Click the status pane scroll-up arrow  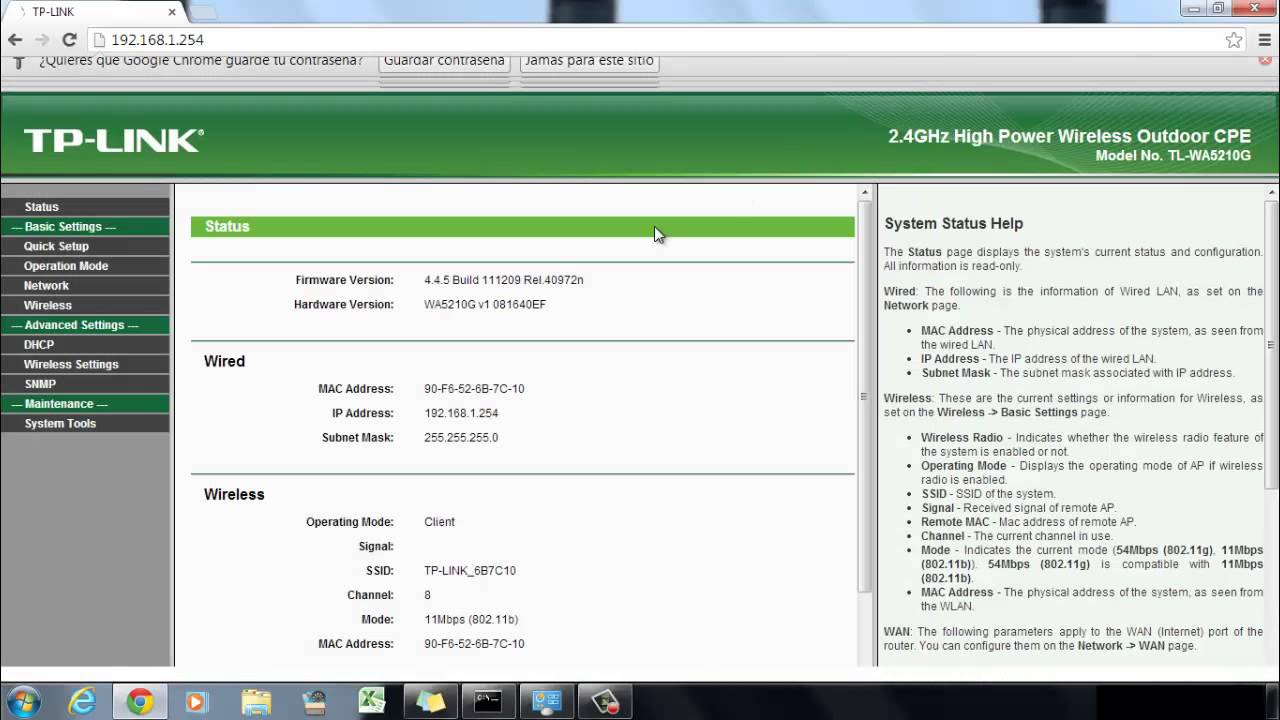click(864, 192)
